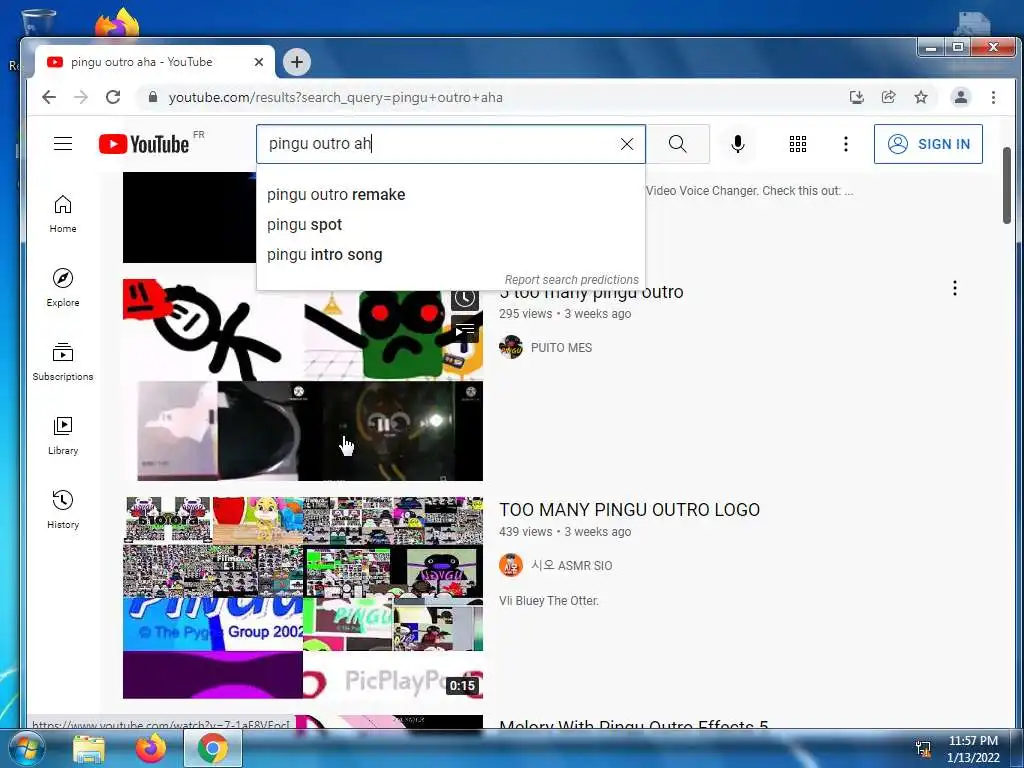1024x768 pixels.
Task: Go to the YouTube logo home link
Action: coord(144,144)
